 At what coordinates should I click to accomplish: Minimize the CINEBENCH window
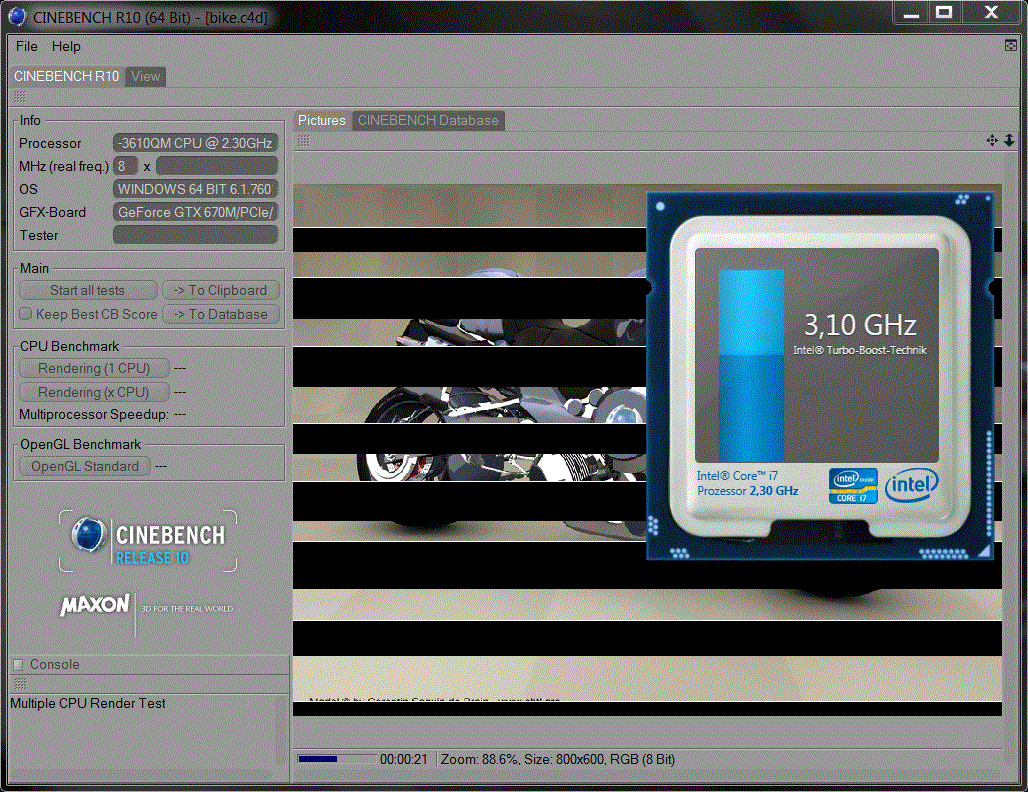(911, 13)
